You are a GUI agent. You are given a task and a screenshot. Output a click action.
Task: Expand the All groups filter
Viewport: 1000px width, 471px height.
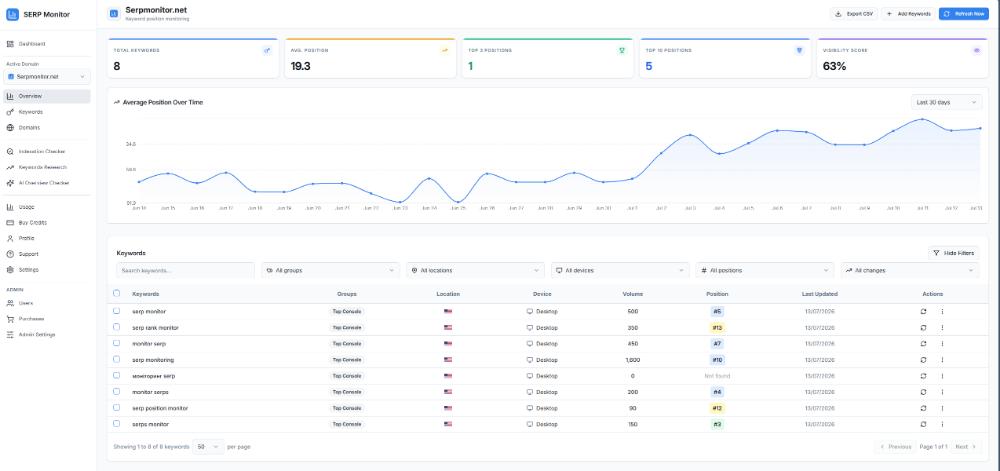[x=330, y=270]
